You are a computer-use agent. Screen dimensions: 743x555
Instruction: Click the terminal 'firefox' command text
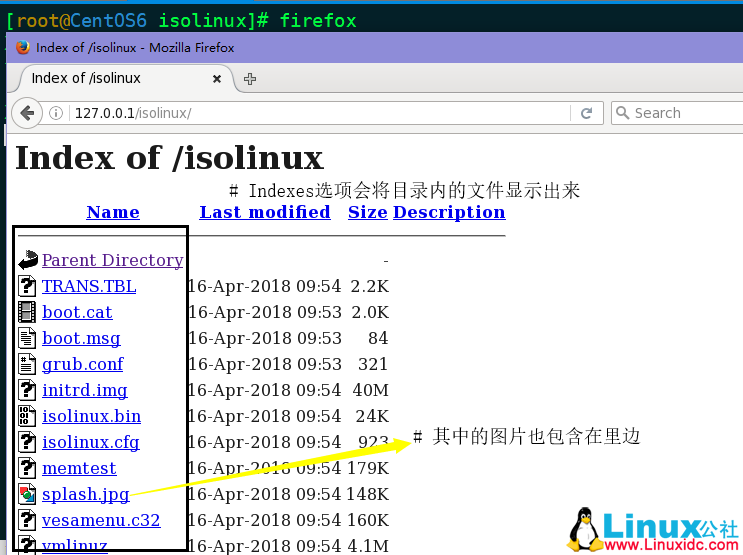318,21
